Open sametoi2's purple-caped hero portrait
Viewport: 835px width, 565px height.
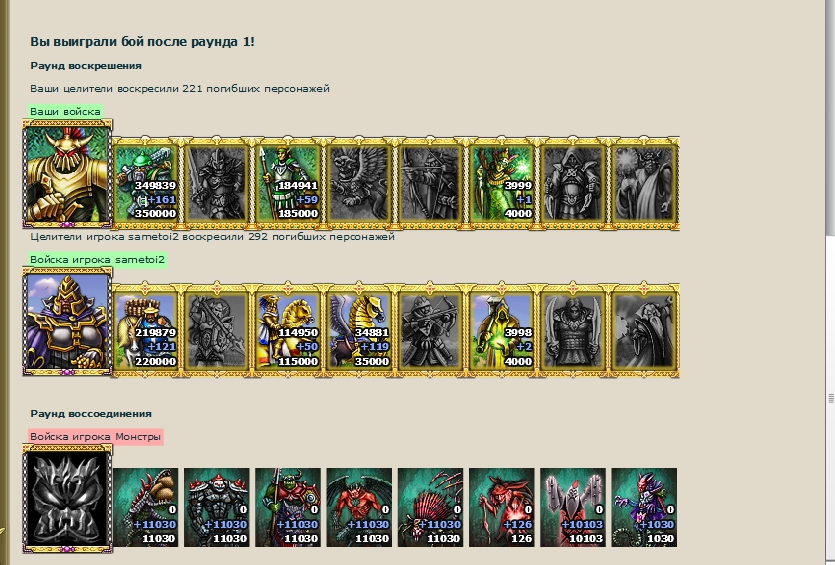point(67,322)
